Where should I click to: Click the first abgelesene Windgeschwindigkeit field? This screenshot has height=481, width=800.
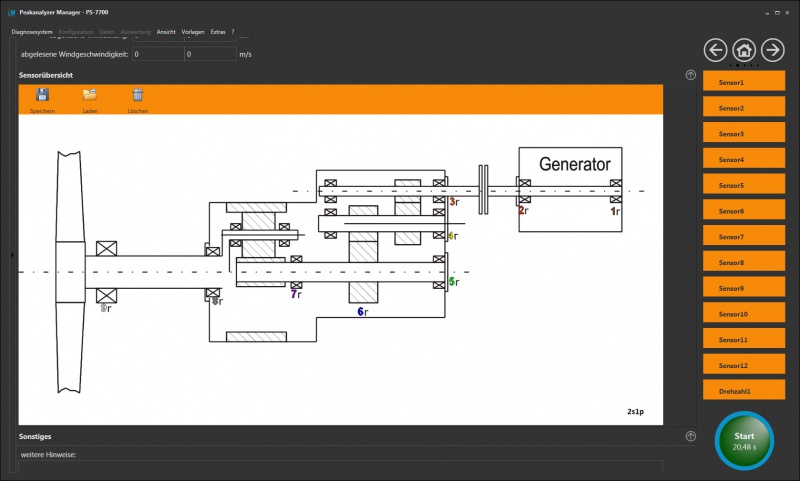pyautogui.click(x=157, y=54)
